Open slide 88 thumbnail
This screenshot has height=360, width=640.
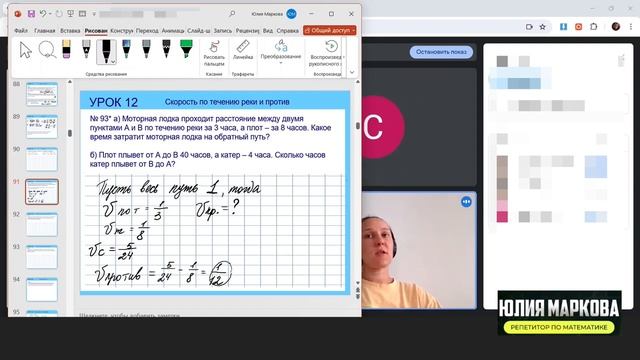(x=42, y=94)
